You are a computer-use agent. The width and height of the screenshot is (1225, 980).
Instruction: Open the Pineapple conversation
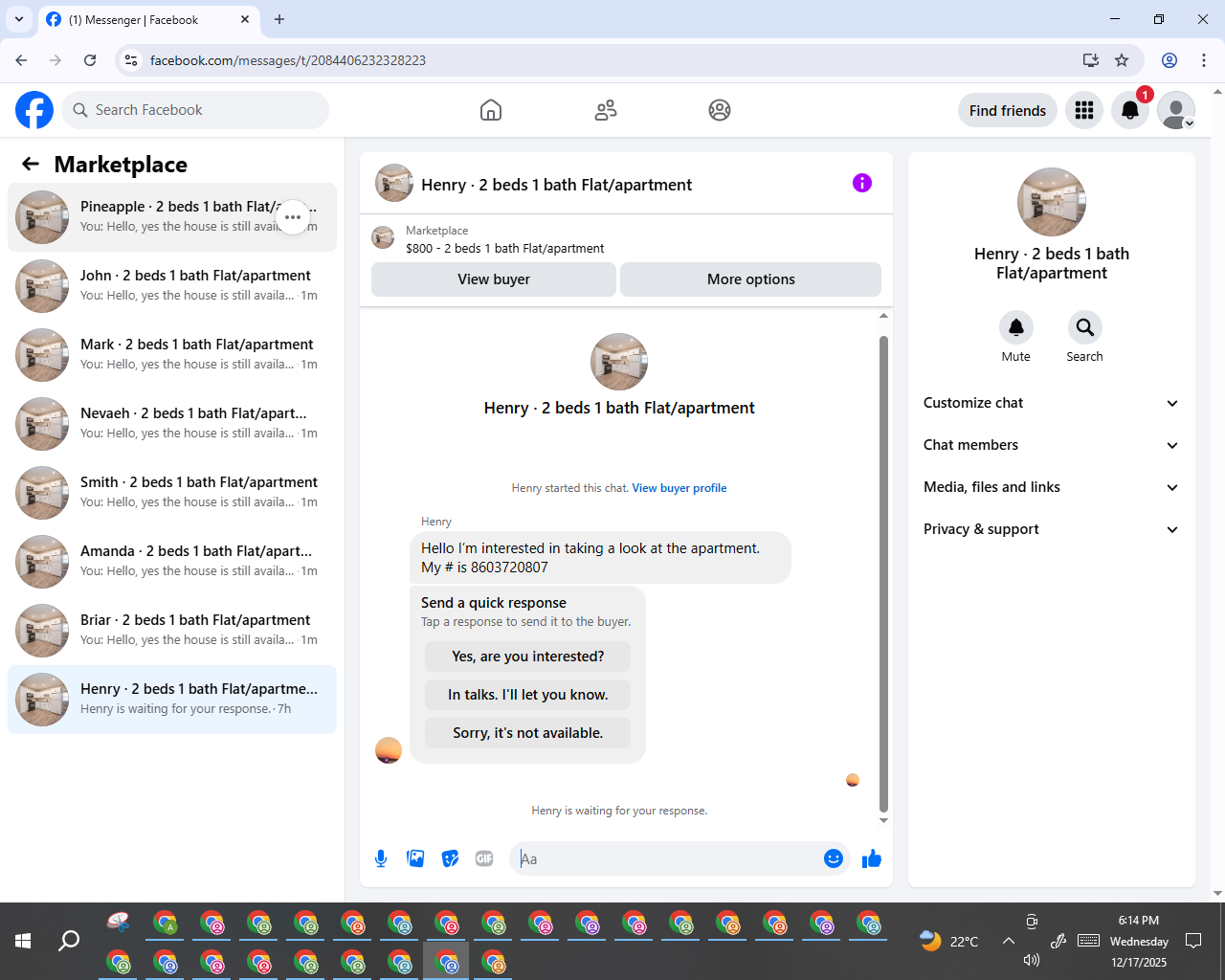pos(172,217)
